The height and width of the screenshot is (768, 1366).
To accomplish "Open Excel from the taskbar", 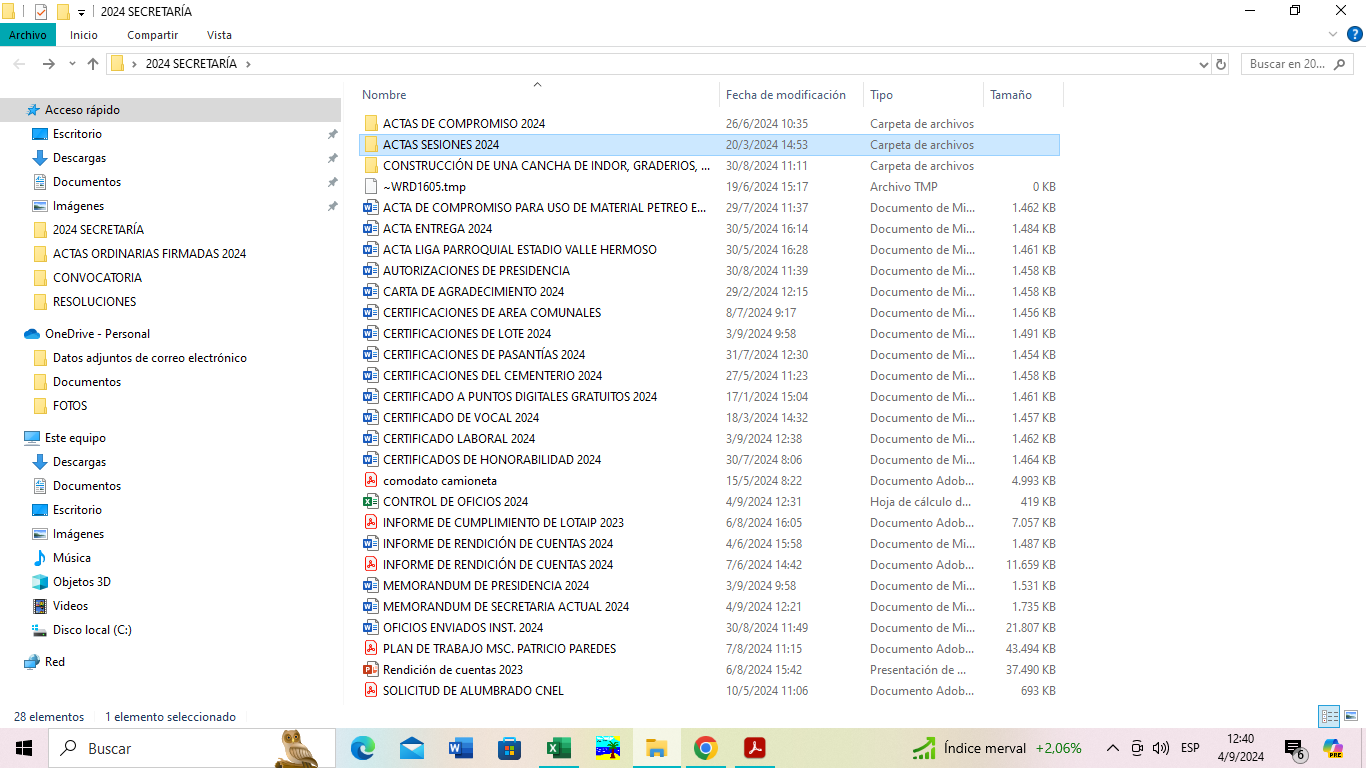I will coord(558,748).
